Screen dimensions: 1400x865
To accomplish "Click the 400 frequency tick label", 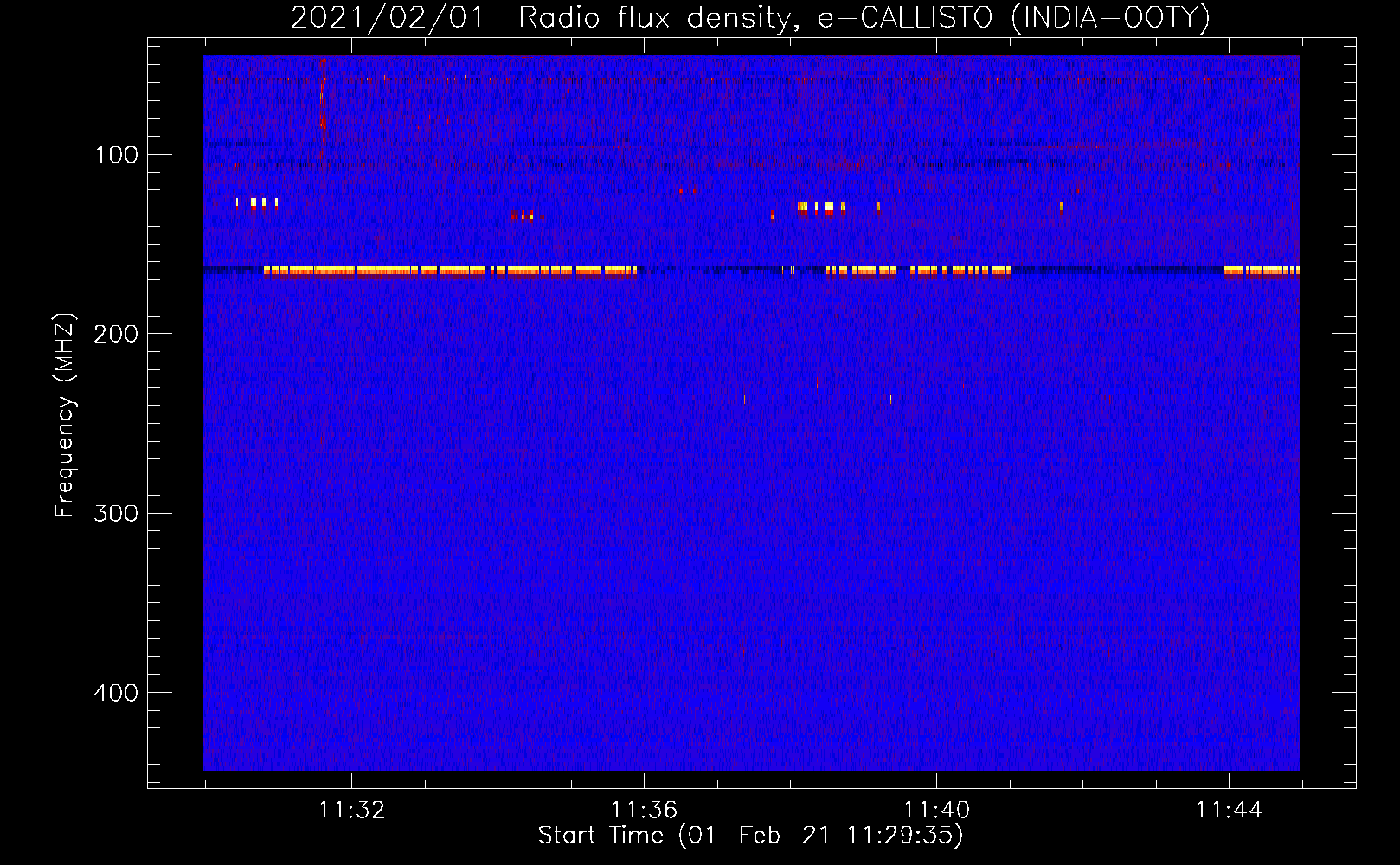I will 117,692.
